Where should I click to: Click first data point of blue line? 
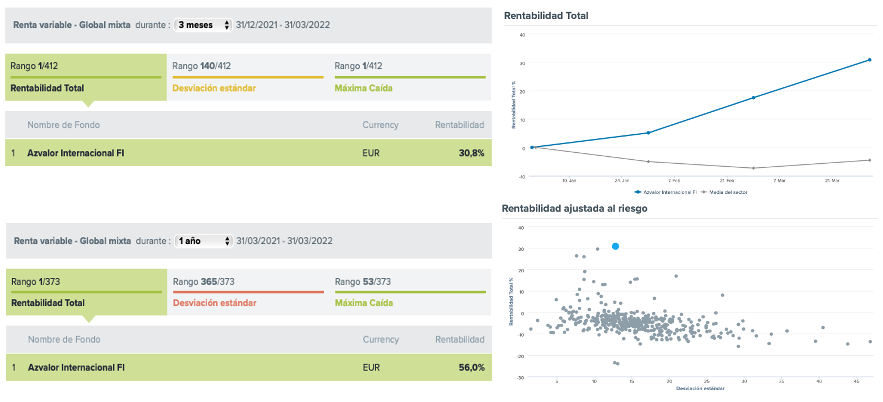pyautogui.click(x=532, y=147)
